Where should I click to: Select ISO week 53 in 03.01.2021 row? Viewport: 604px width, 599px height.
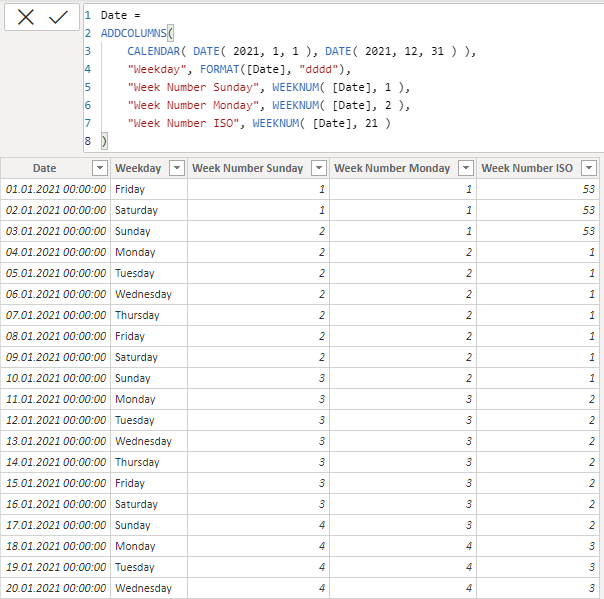coord(538,231)
